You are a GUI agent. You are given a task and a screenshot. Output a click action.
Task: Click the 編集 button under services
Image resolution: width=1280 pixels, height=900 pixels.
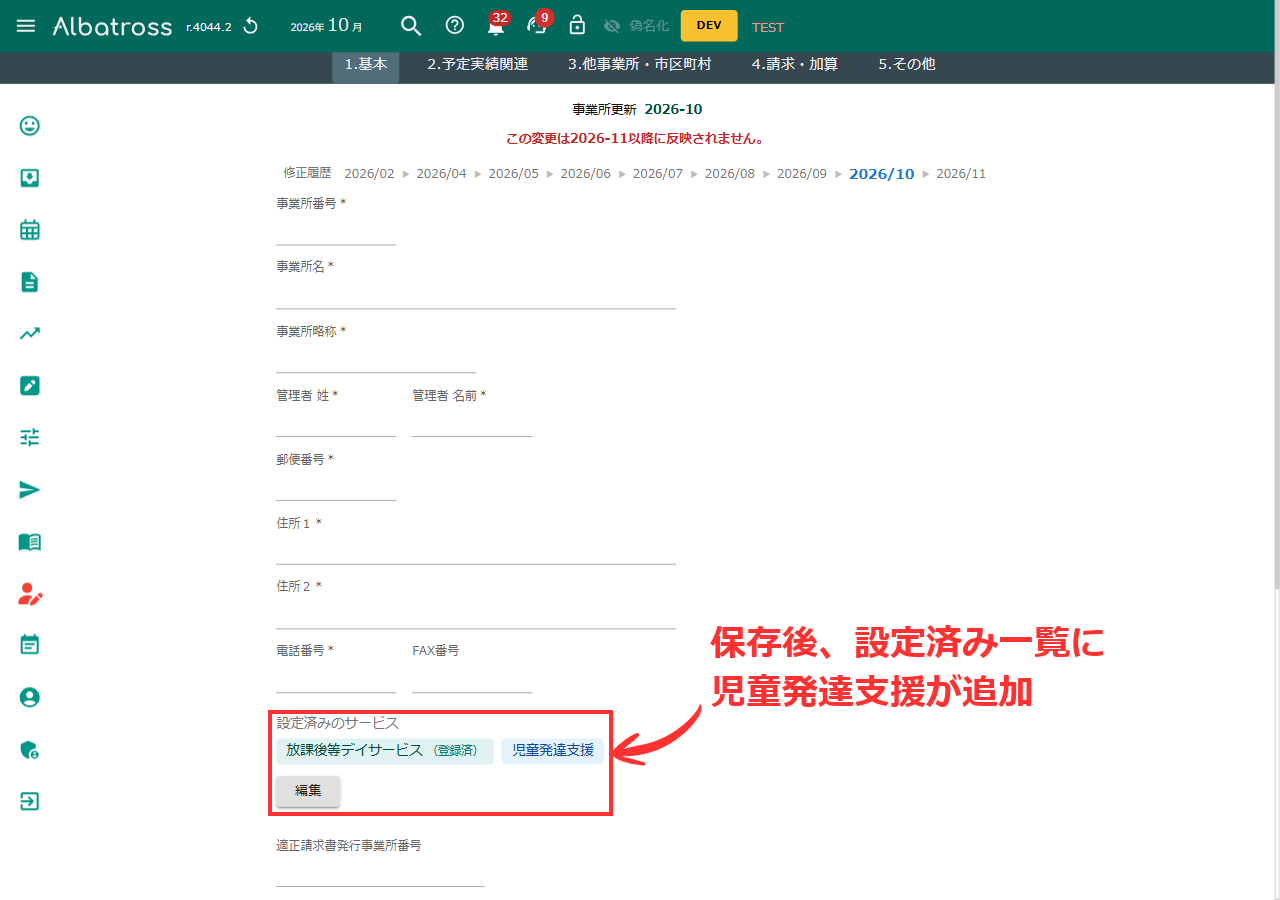[308, 791]
